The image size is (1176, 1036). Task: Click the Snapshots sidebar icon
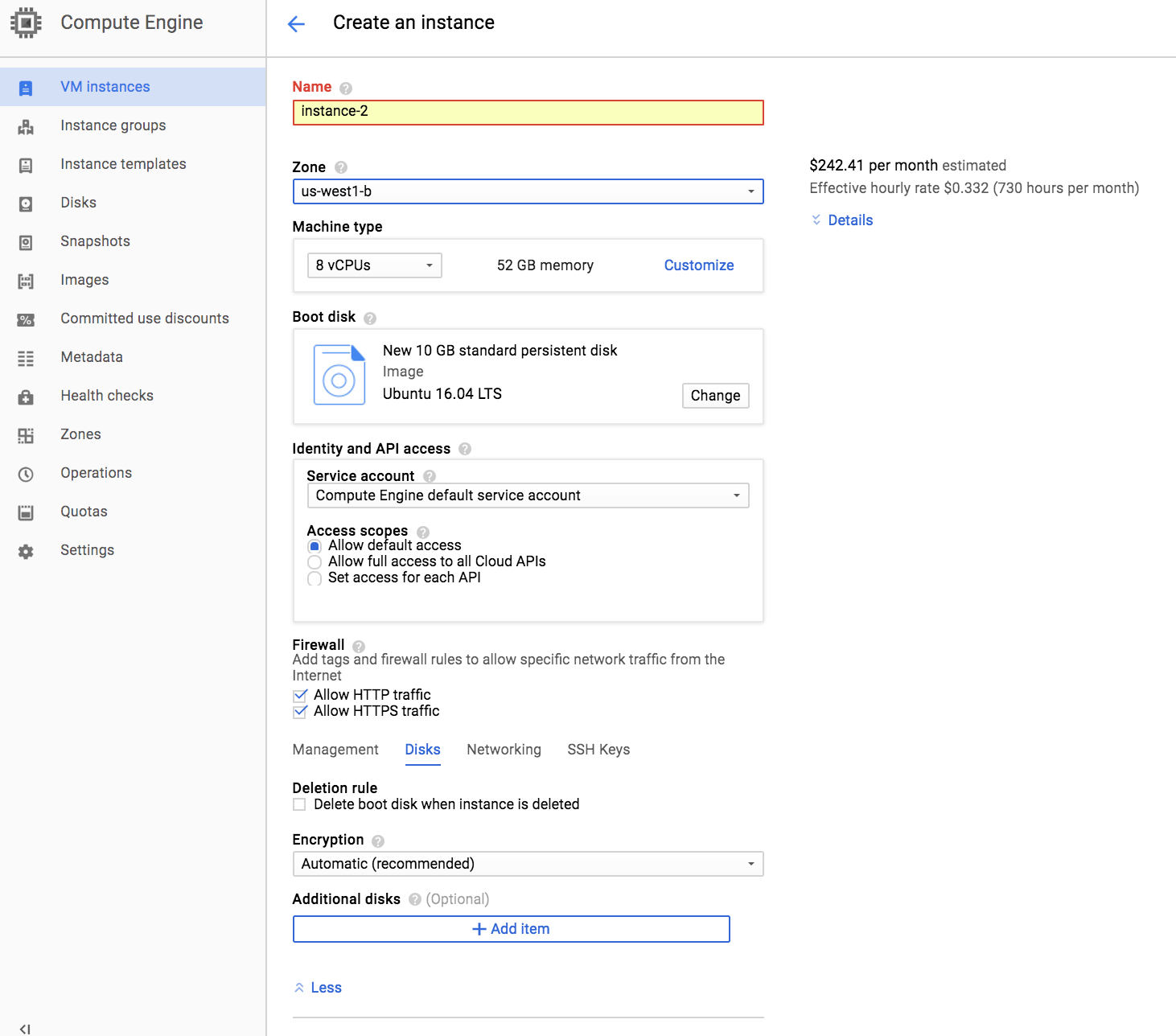26,242
